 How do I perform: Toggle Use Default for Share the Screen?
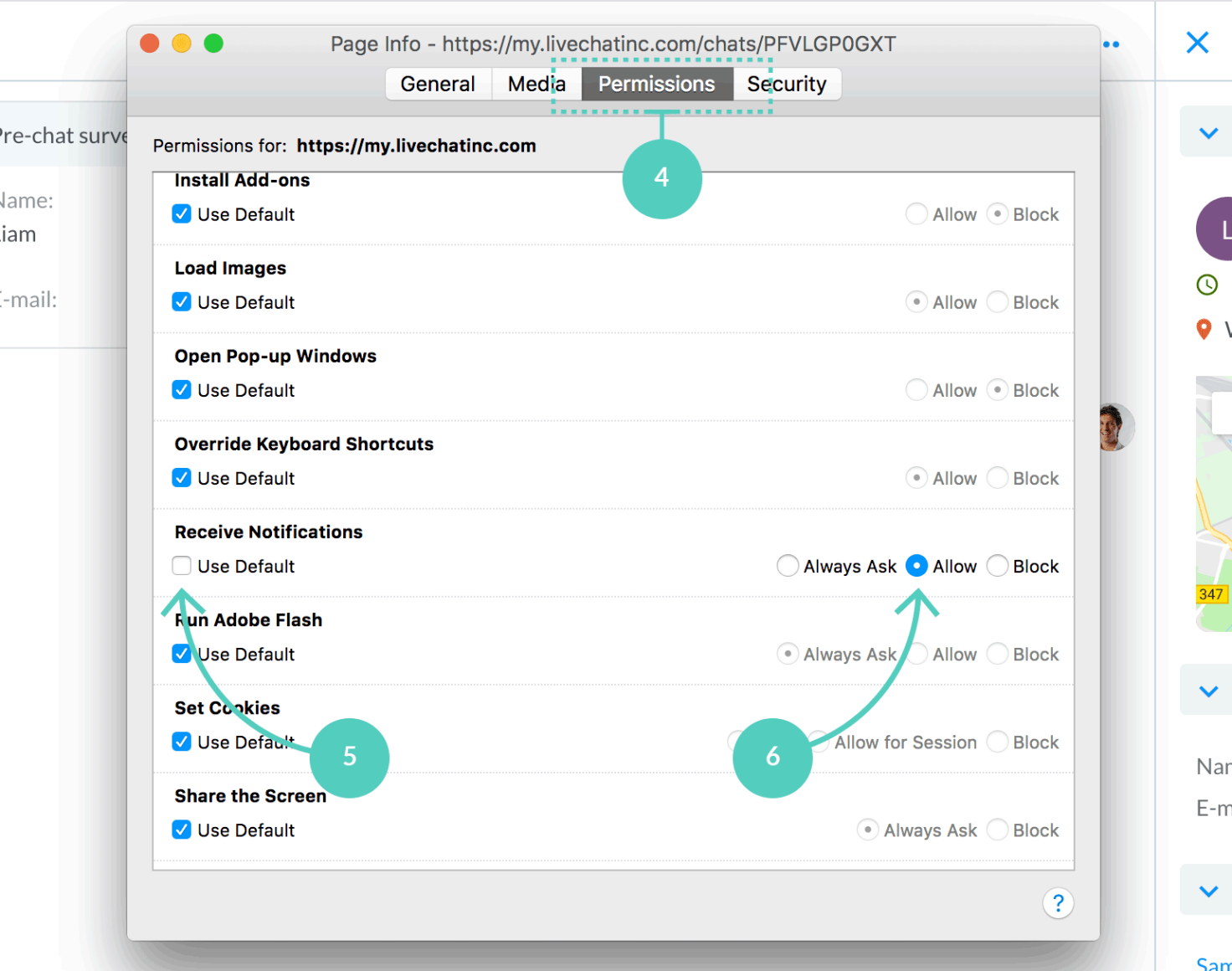(x=182, y=830)
